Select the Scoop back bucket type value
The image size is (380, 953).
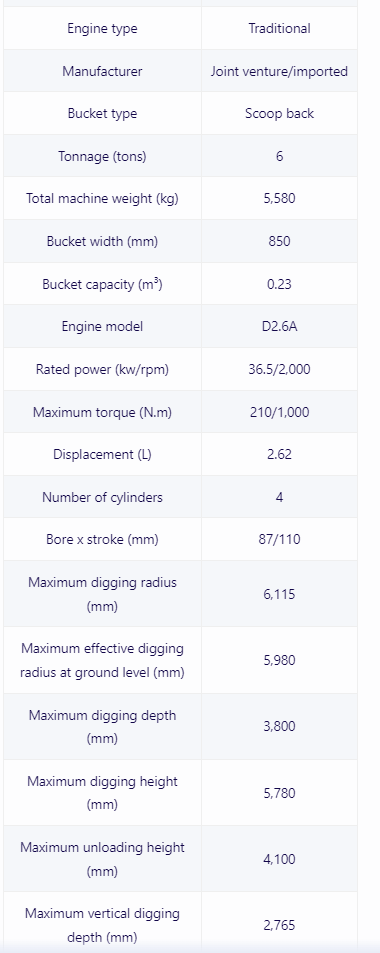click(279, 114)
